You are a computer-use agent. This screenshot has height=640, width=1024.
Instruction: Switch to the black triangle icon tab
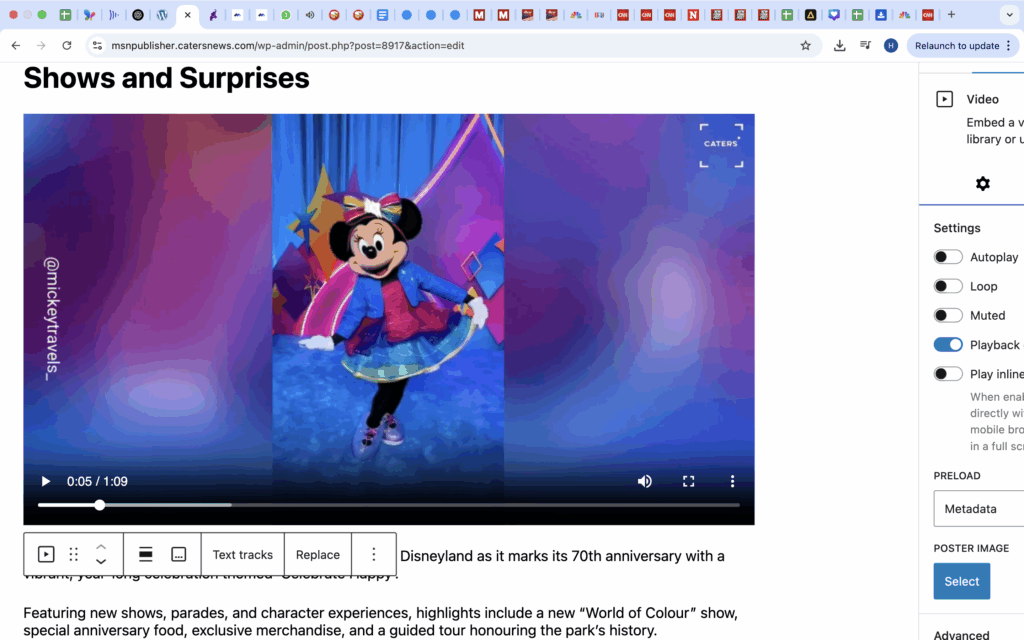coord(810,14)
